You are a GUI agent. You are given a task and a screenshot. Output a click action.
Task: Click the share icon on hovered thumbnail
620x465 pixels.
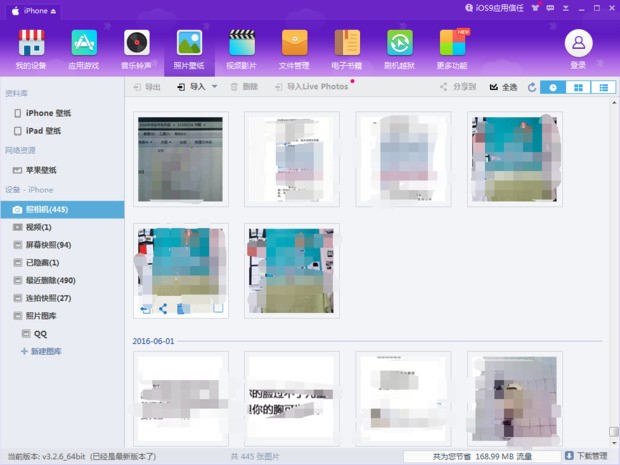(x=163, y=309)
